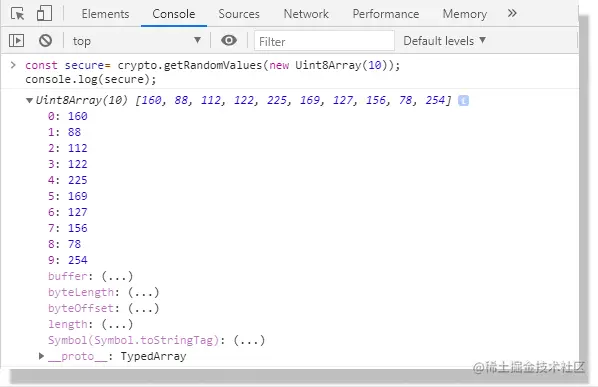The width and height of the screenshot is (598, 387).
Task: Clear the console with the ban icon
Action: tap(45, 40)
